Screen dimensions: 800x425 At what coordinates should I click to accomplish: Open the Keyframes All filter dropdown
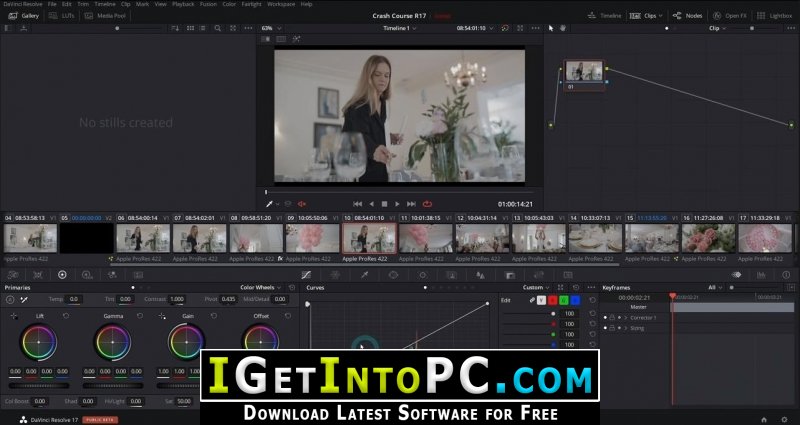point(715,288)
